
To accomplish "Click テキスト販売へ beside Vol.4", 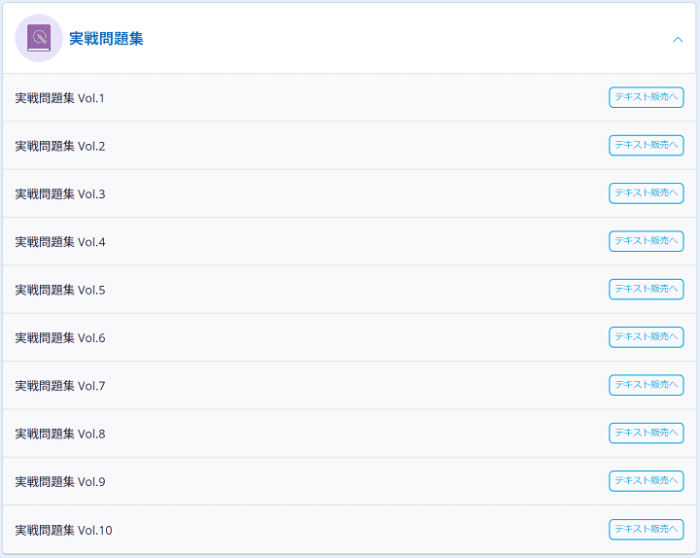I will pos(646,241).
